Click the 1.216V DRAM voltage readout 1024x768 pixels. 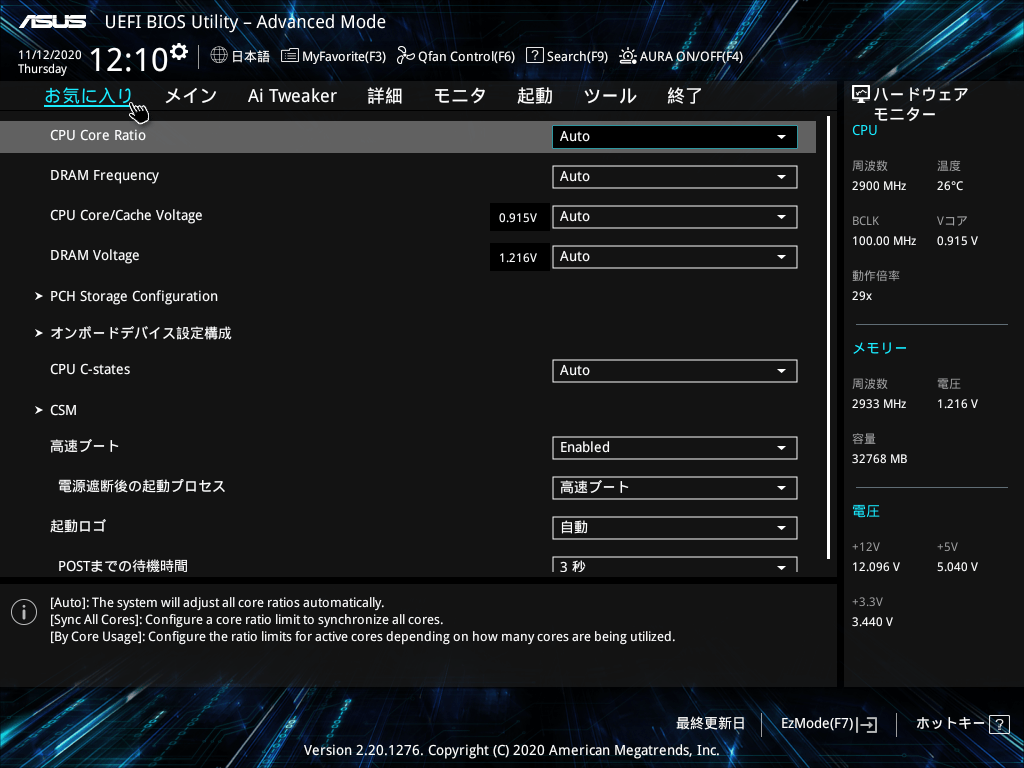coord(519,257)
